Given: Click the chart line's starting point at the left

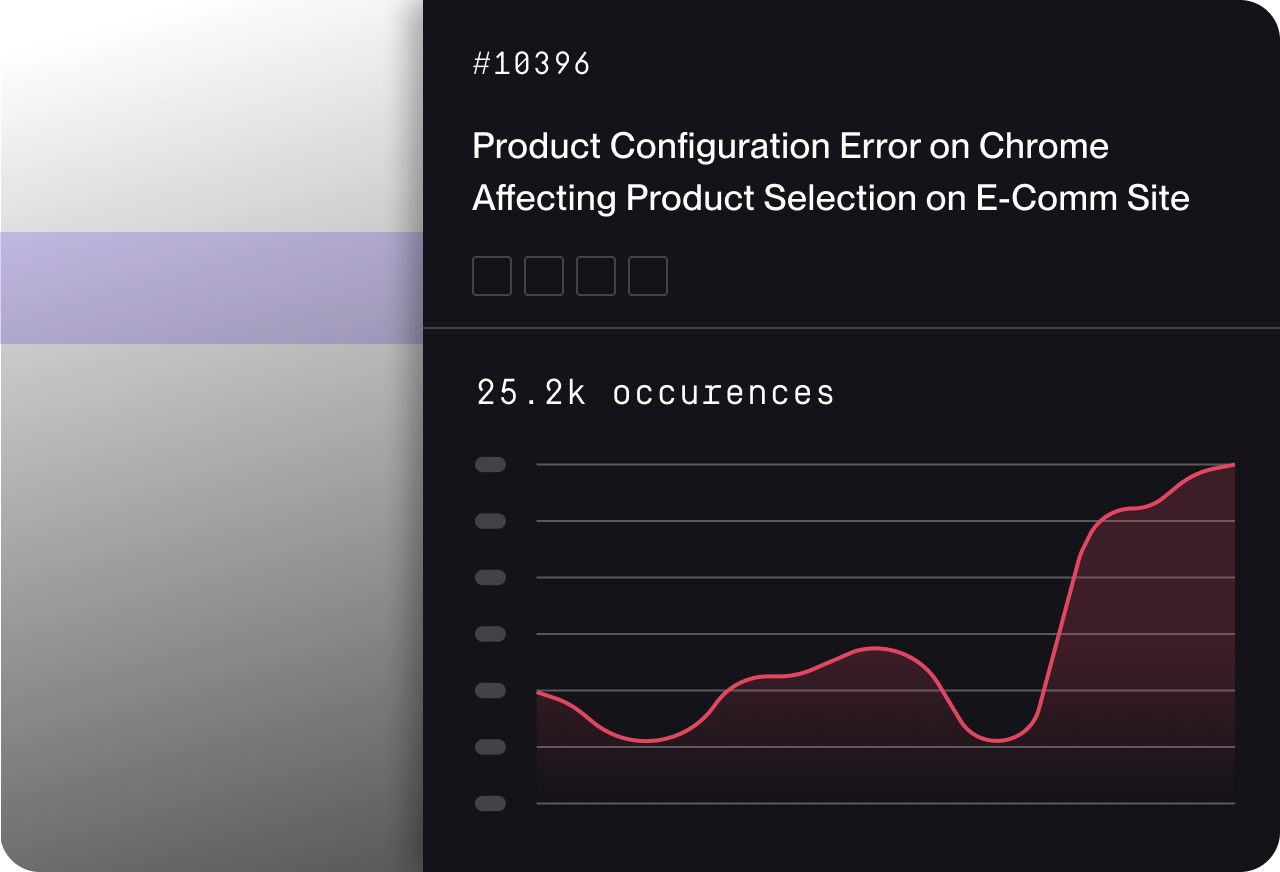Looking at the screenshot, I should 539,692.
